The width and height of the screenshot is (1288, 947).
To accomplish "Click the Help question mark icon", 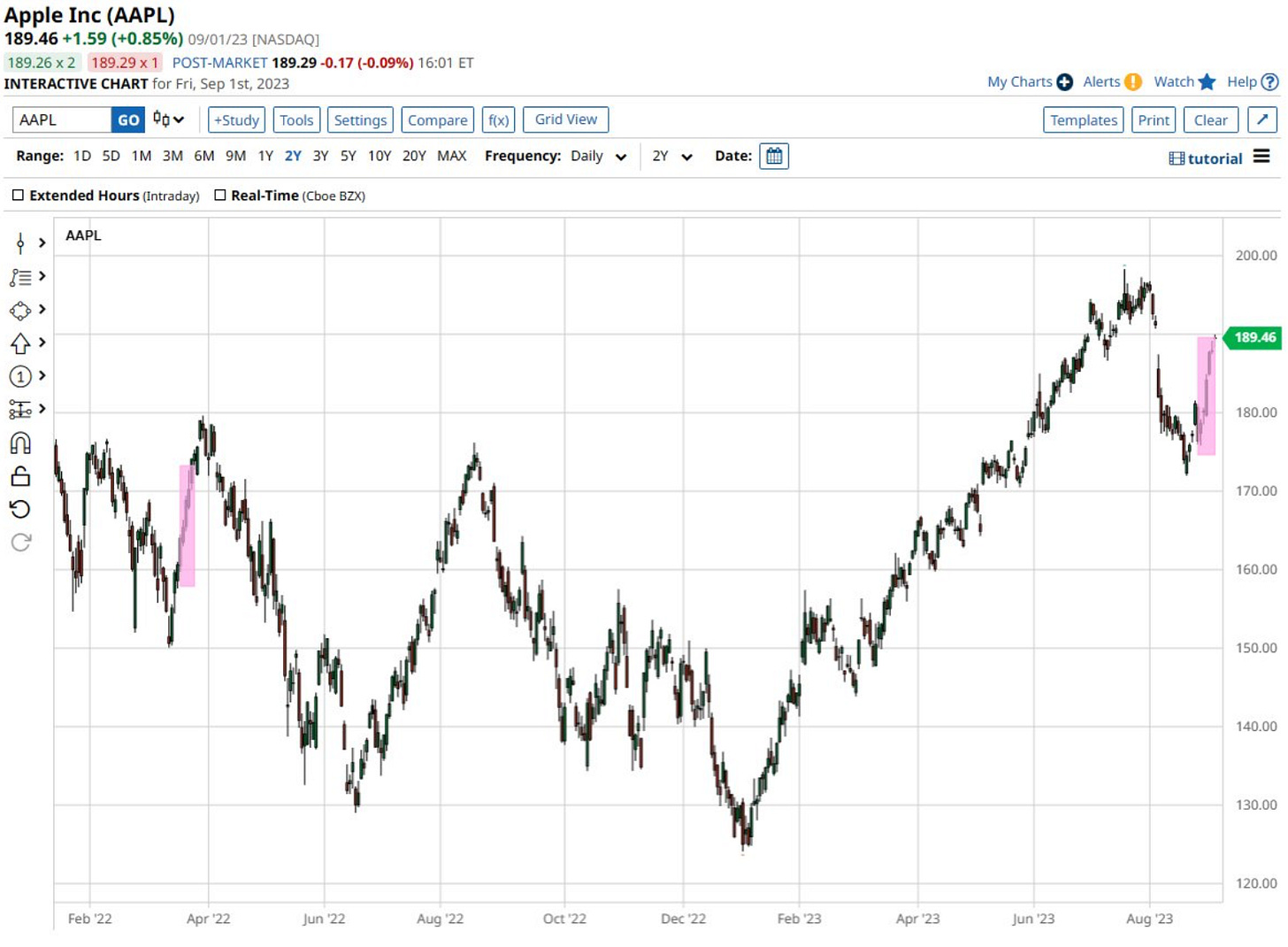I will pos(1270,82).
